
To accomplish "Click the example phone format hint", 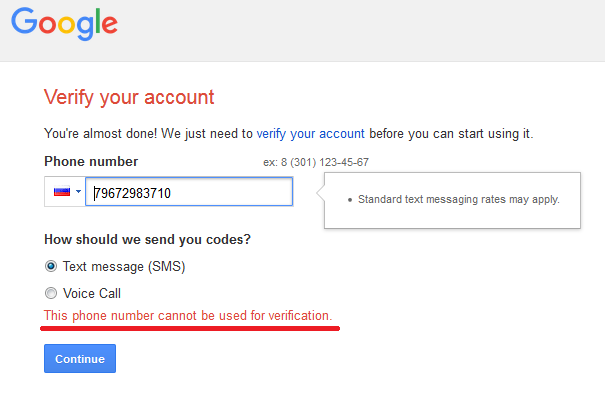I will point(316,162).
